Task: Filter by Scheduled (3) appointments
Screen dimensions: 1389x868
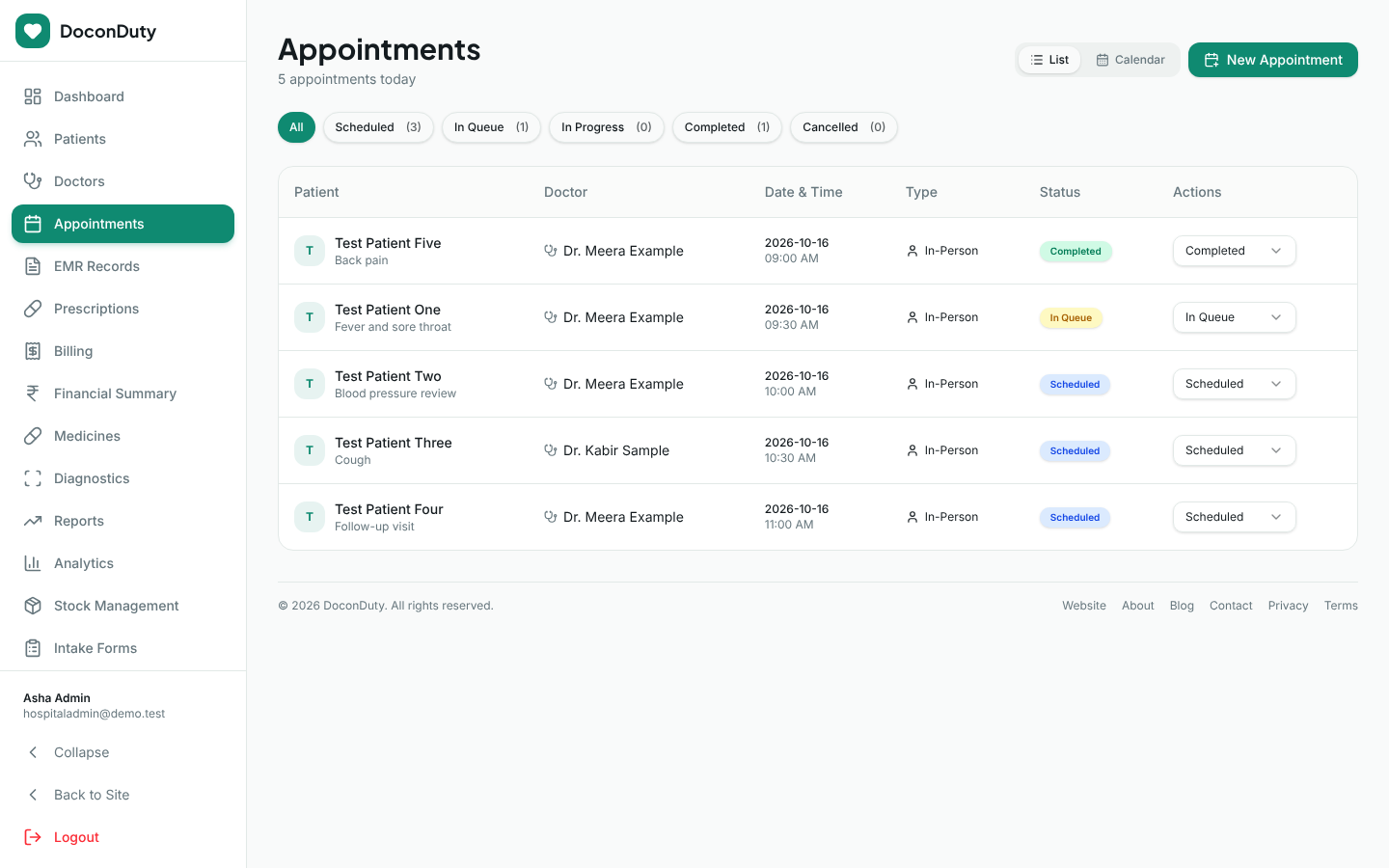Action: click(x=378, y=127)
